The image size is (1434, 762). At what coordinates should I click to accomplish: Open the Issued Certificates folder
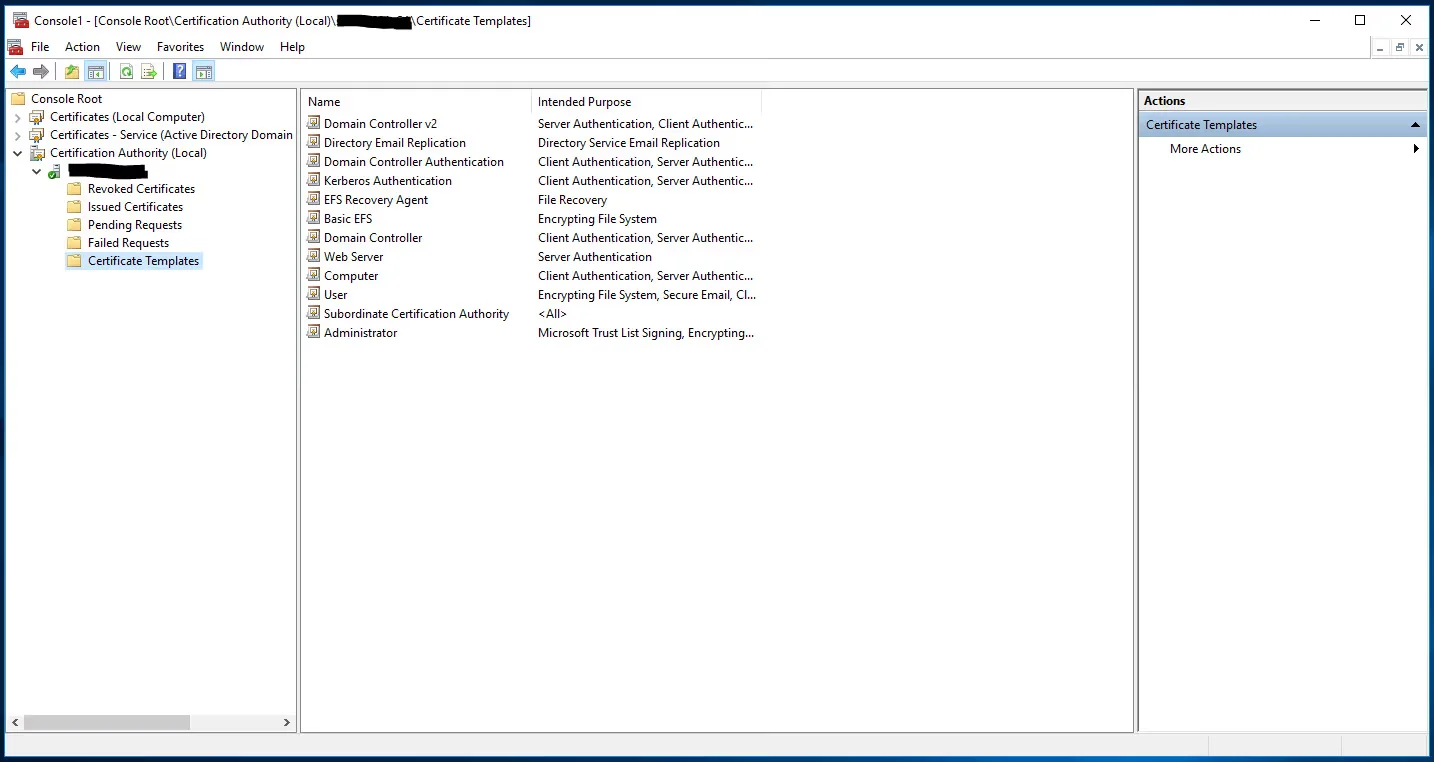click(x=135, y=207)
